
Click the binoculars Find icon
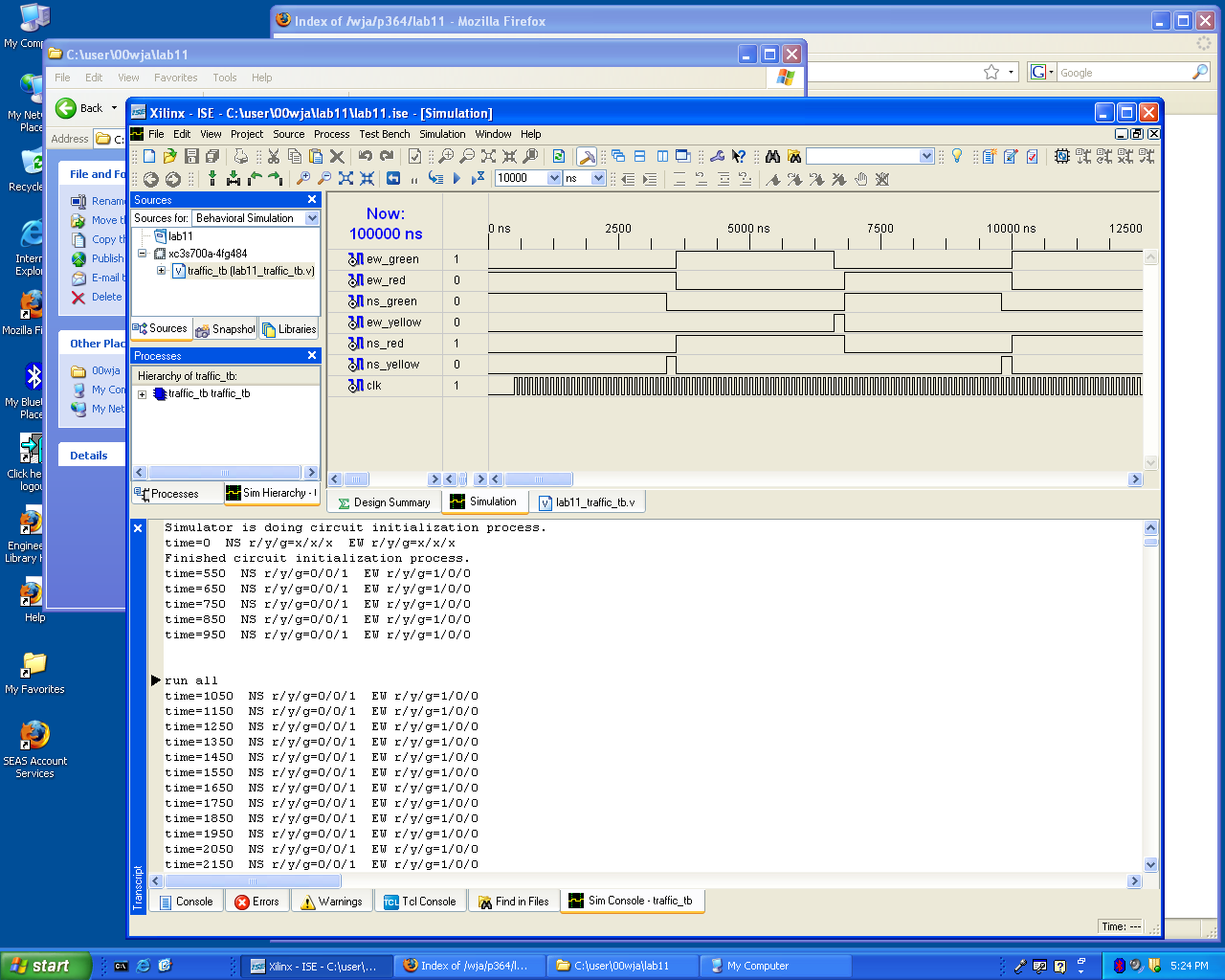[x=772, y=156]
